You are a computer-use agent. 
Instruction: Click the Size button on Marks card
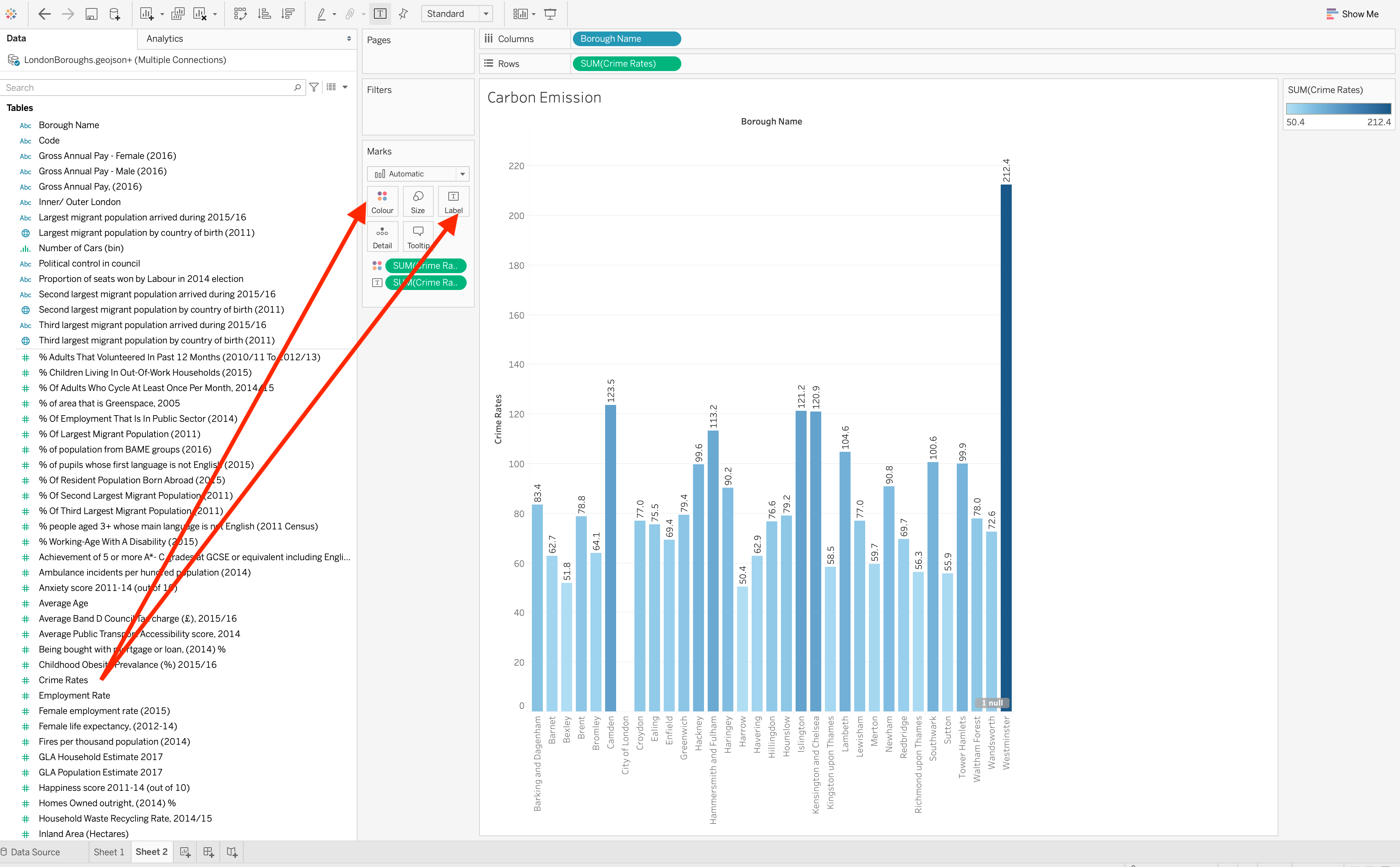pyautogui.click(x=418, y=201)
